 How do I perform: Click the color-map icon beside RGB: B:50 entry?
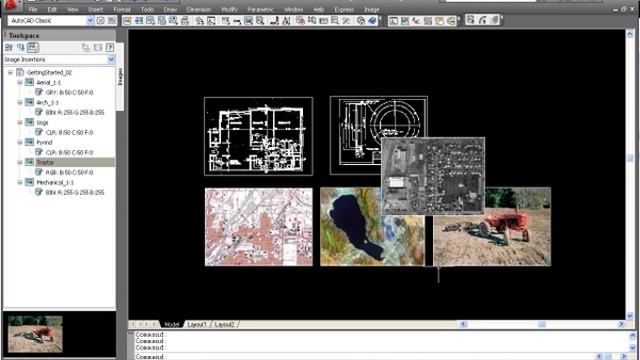39,173
